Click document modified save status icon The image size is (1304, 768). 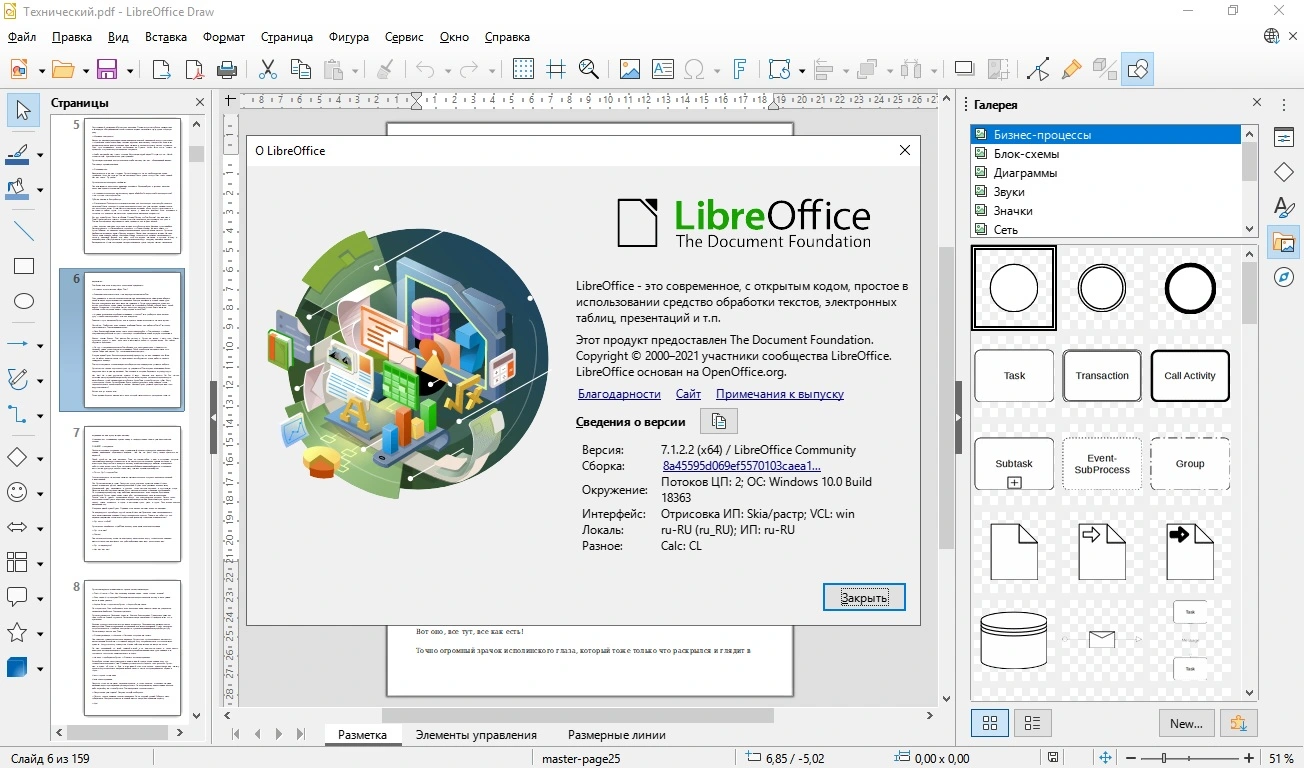[x=1053, y=759]
